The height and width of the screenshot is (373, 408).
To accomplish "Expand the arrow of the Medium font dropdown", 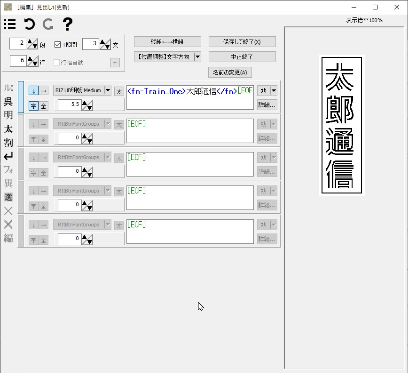I will pyautogui.click(x=108, y=90).
